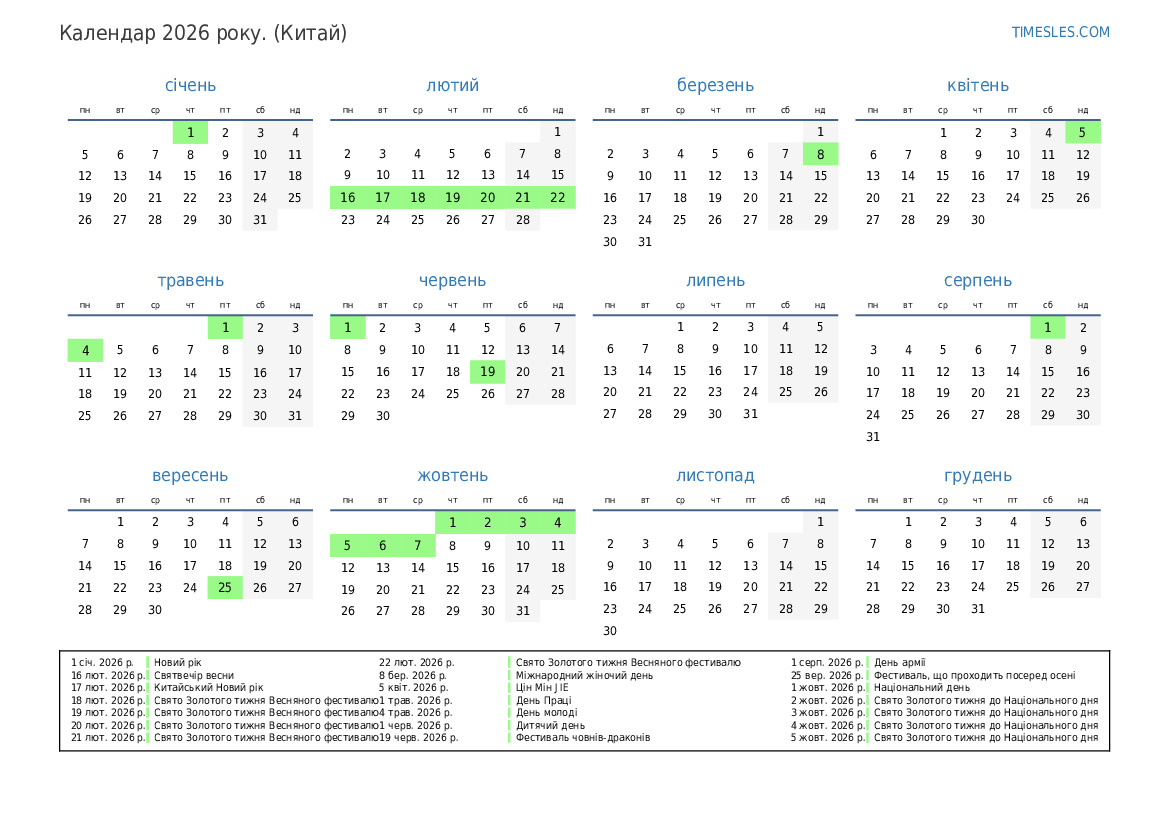Select the червень month heading
The image size is (1169, 827).
coord(453,280)
